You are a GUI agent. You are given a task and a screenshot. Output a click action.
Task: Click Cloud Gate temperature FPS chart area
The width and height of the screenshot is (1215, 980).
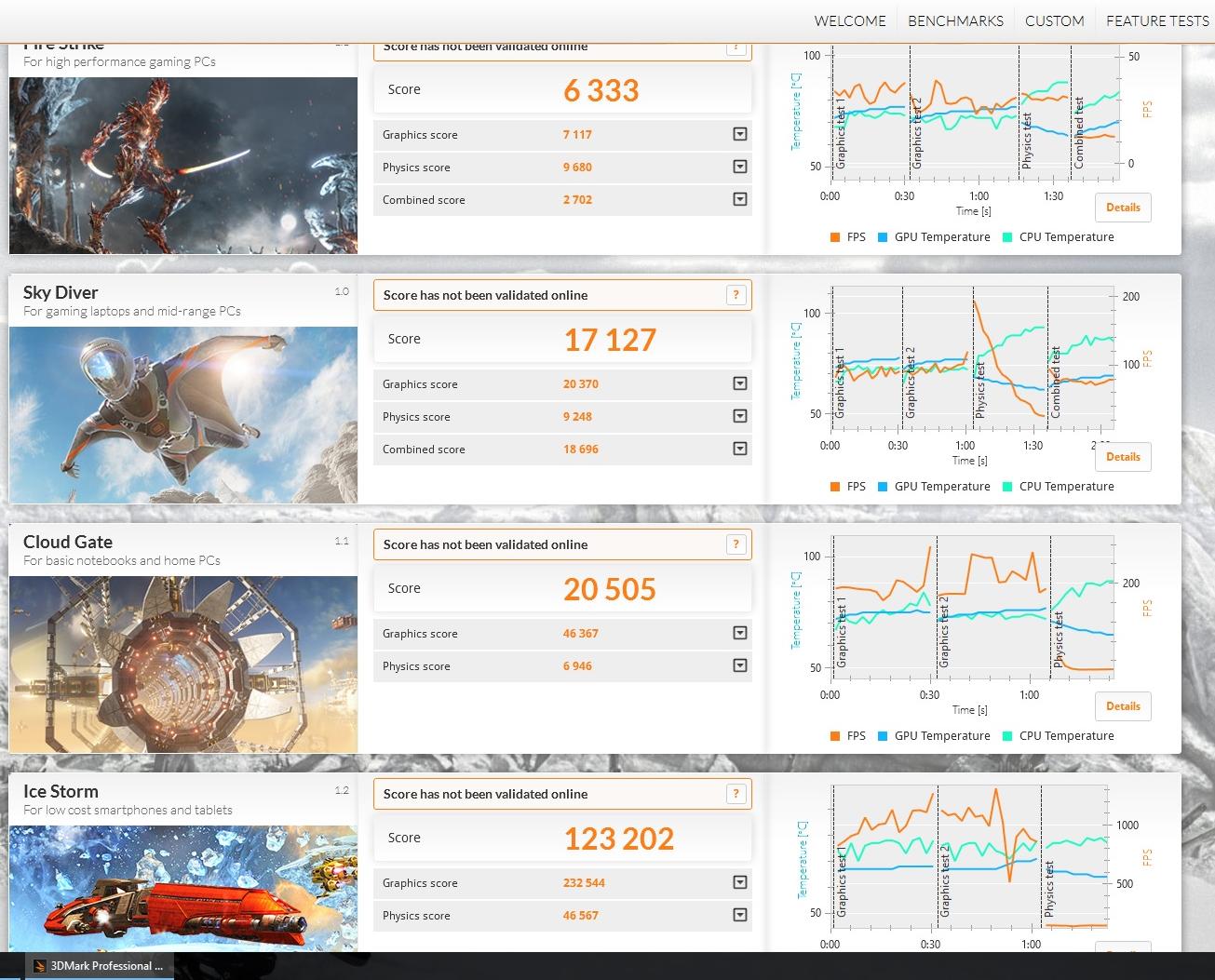972,609
